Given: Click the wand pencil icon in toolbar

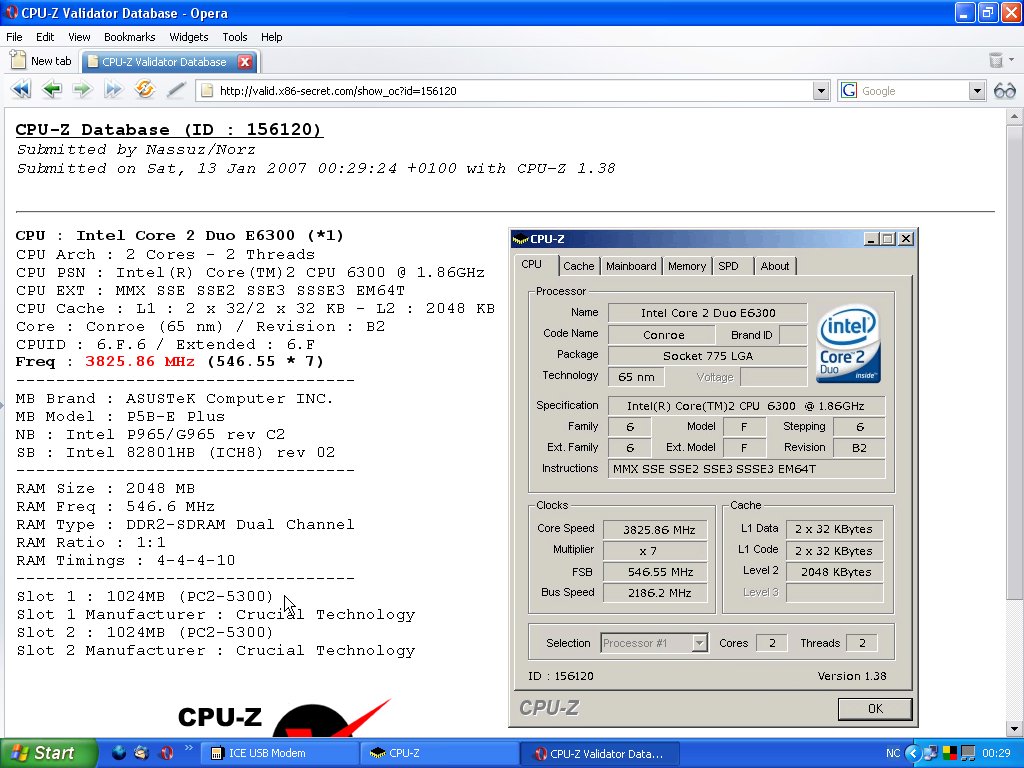Looking at the screenshot, I should click(175, 89).
